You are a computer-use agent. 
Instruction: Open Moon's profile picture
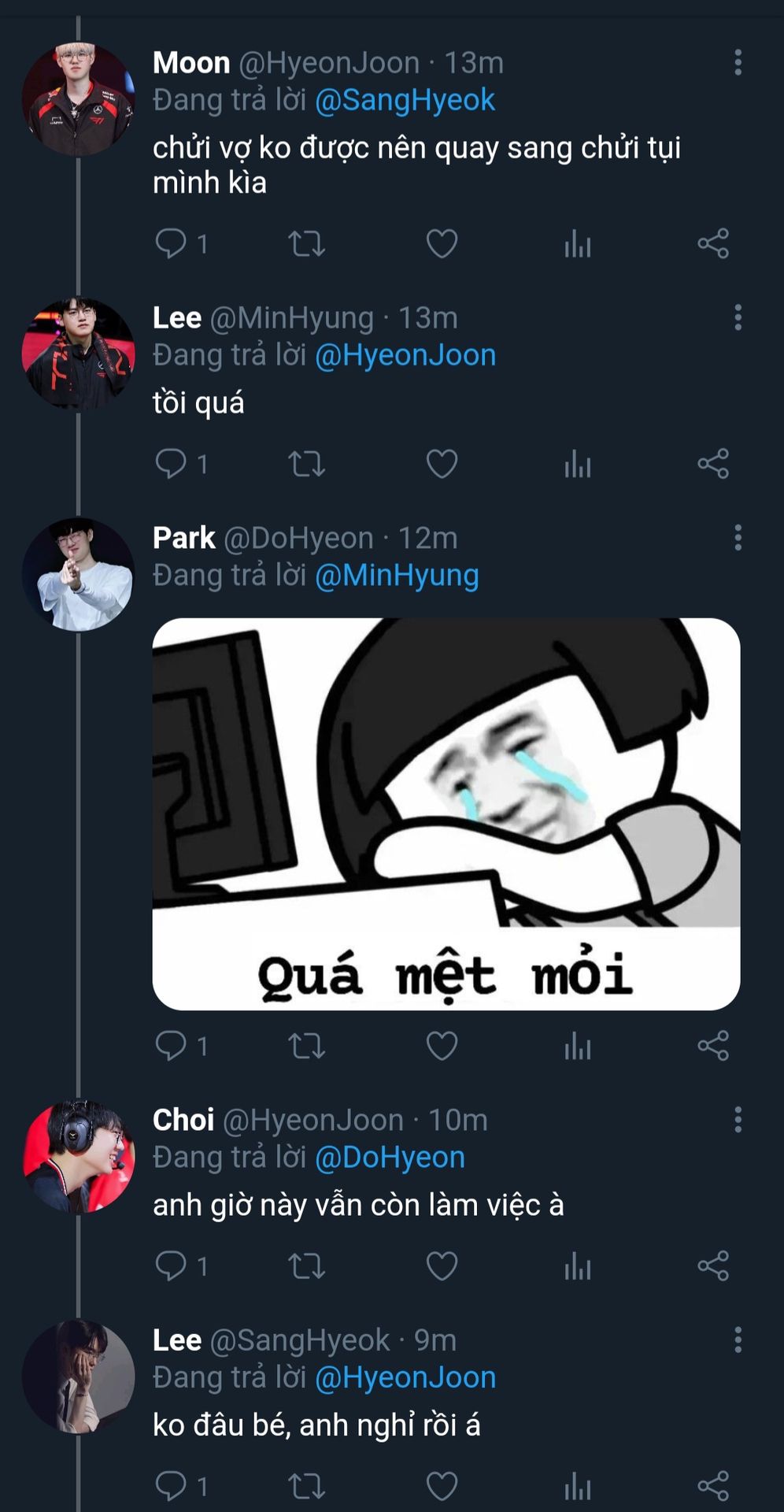(x=78, y=99)
